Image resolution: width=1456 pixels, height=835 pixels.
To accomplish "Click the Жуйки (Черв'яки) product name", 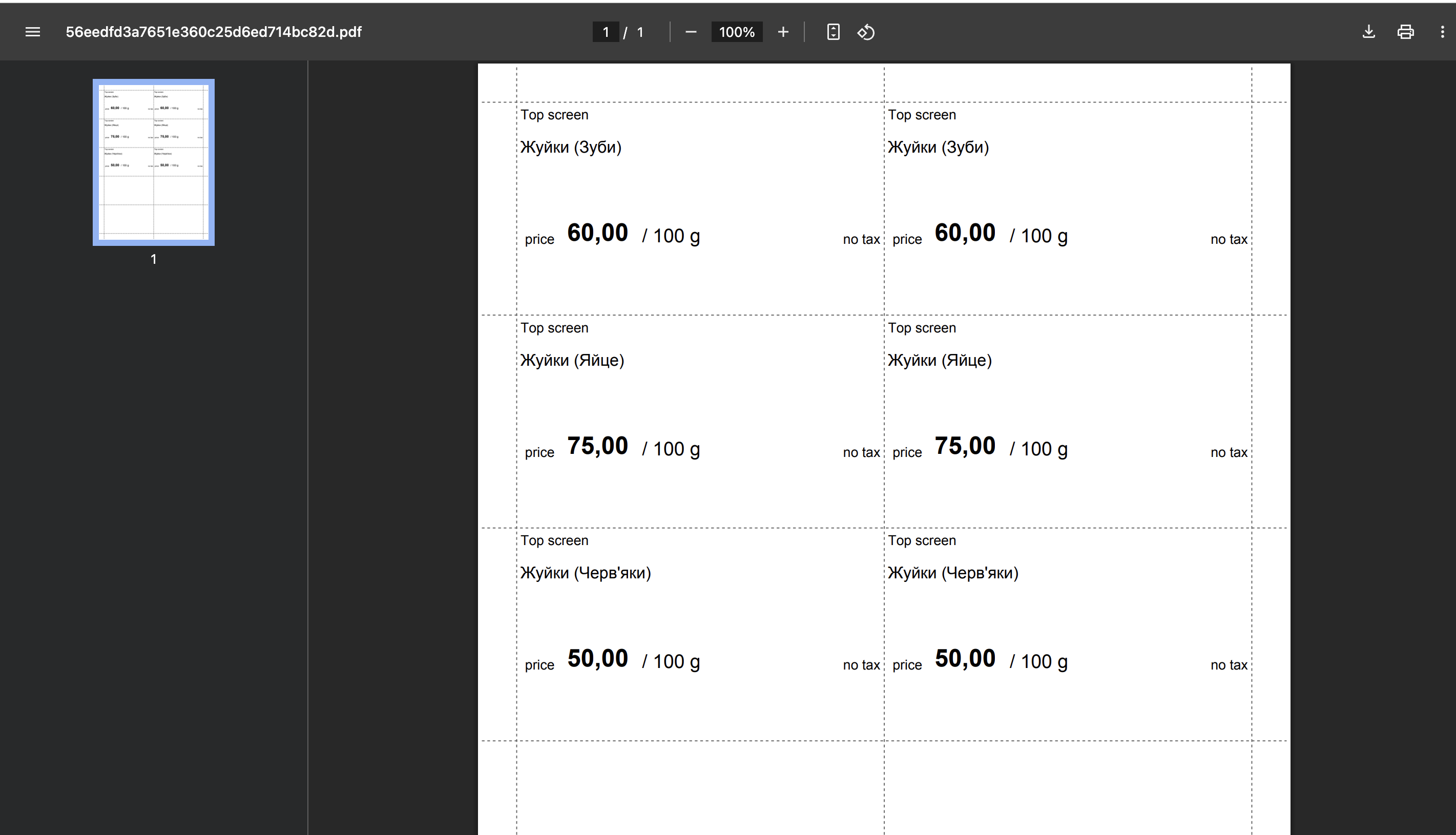I will [586, 572].
